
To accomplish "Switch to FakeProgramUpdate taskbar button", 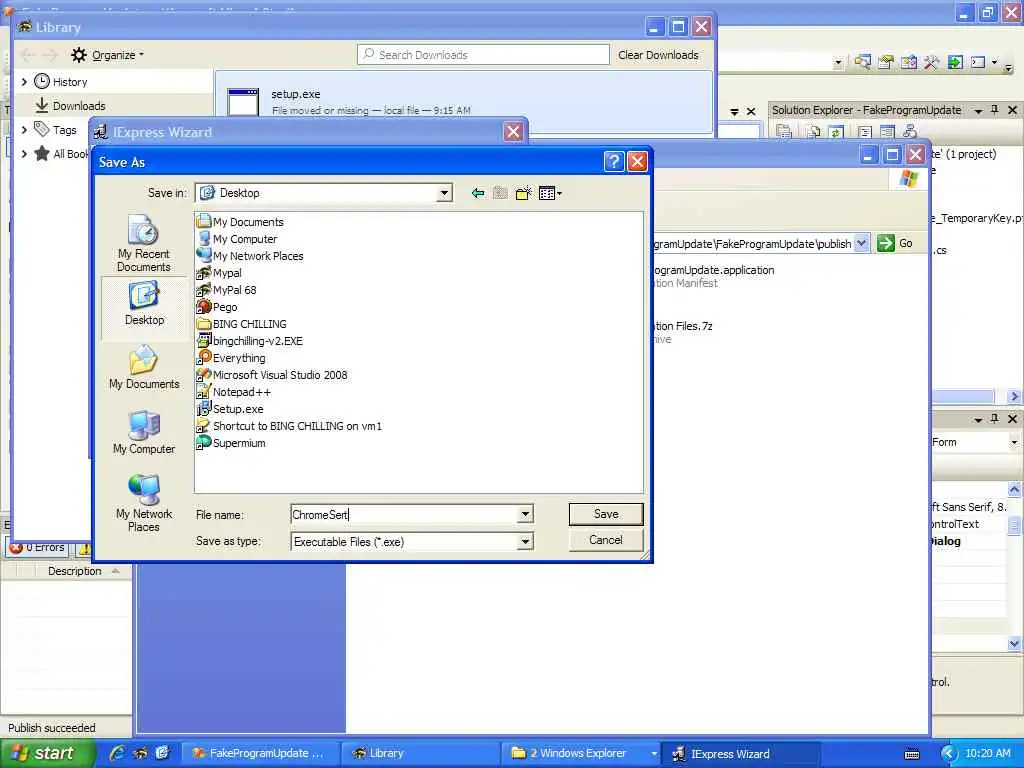I will [x=260, y=753].
